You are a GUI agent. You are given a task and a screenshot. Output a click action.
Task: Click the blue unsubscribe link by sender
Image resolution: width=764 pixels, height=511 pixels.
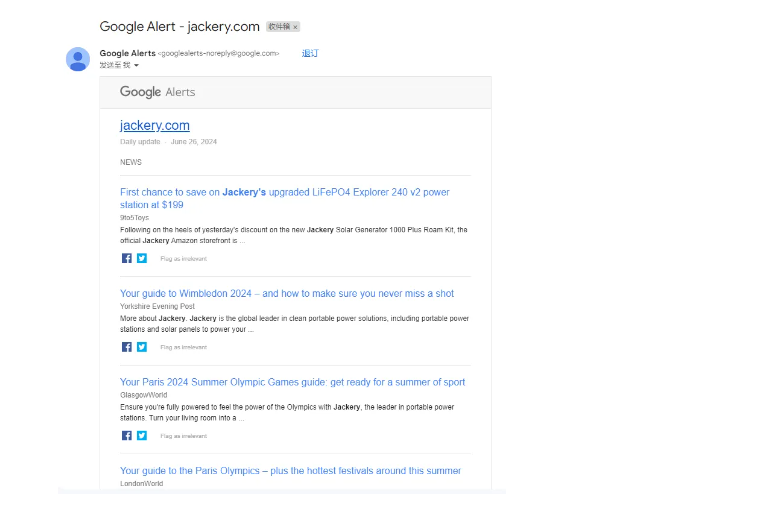coord(310,53)
